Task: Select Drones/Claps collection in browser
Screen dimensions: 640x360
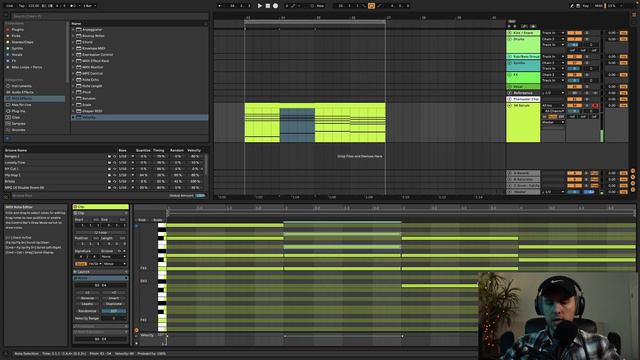Action: [x=22, y=42]
